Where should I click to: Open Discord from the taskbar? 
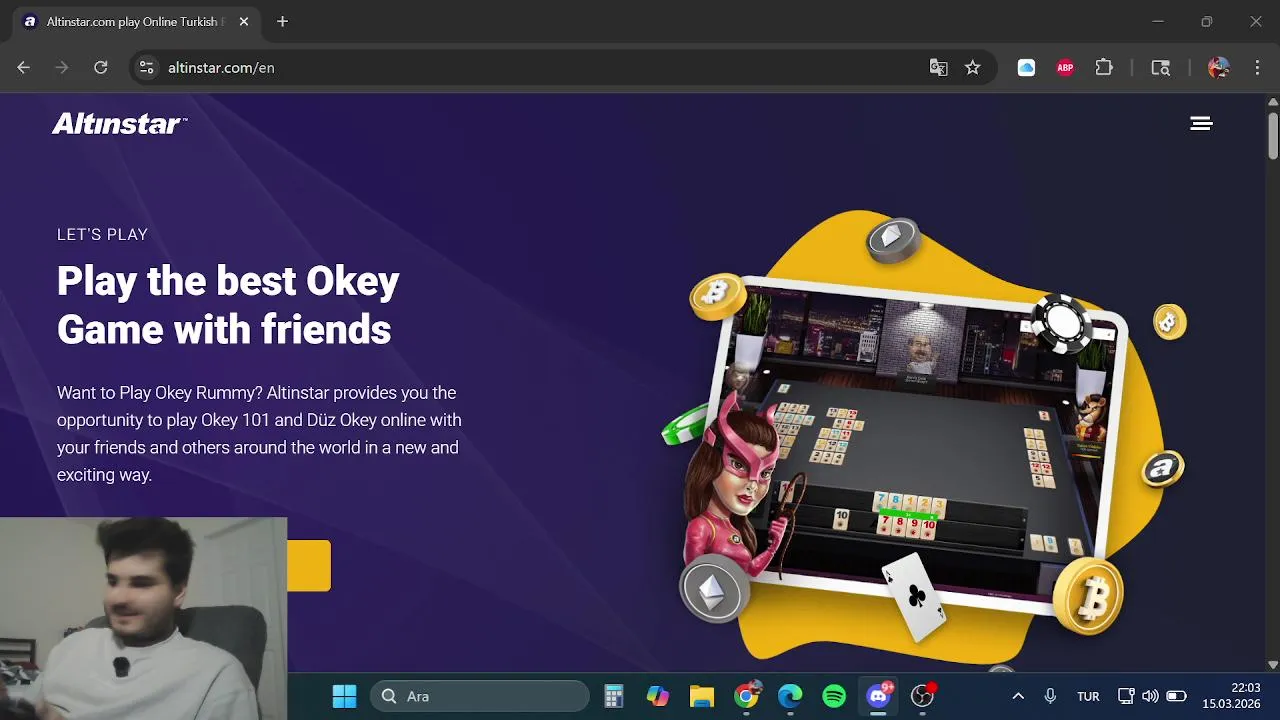coord(878,696)
